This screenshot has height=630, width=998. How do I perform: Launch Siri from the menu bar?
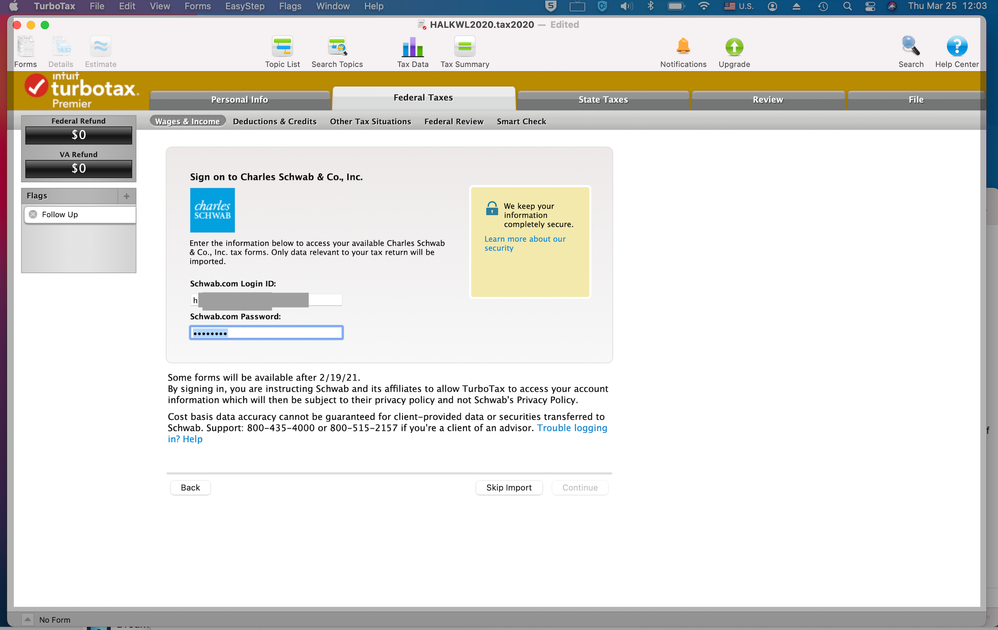[892, 6]
